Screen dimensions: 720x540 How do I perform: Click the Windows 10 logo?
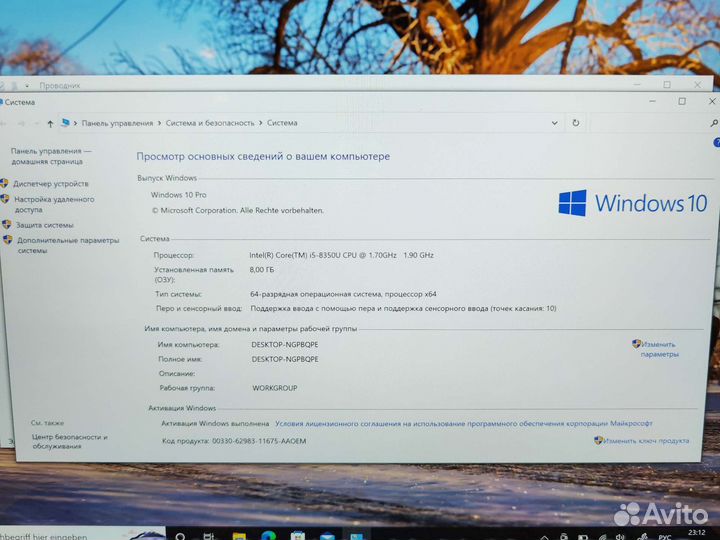click(633, 203)
